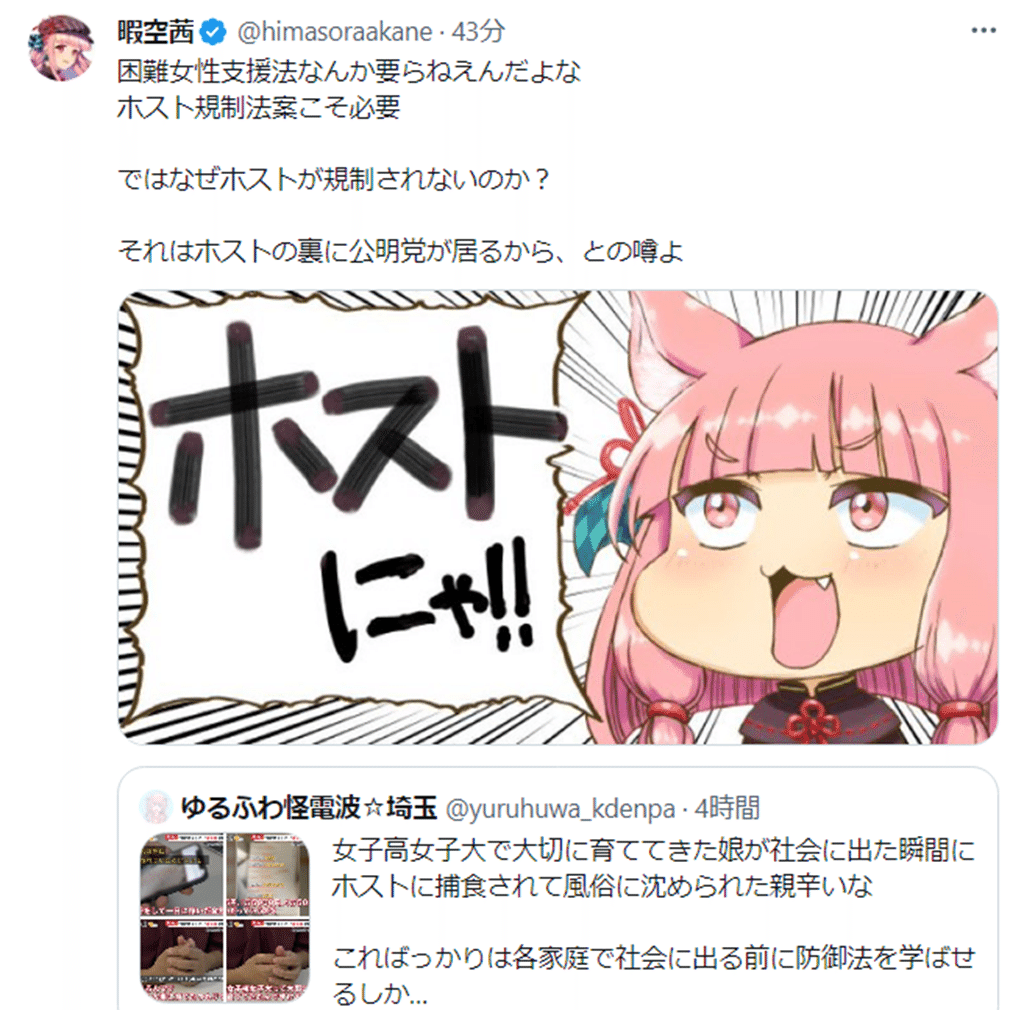Click the tweet line ホスト規制法案こそ必要
The height and width of the screenshot is (1010, 1010).
(259, 108)
